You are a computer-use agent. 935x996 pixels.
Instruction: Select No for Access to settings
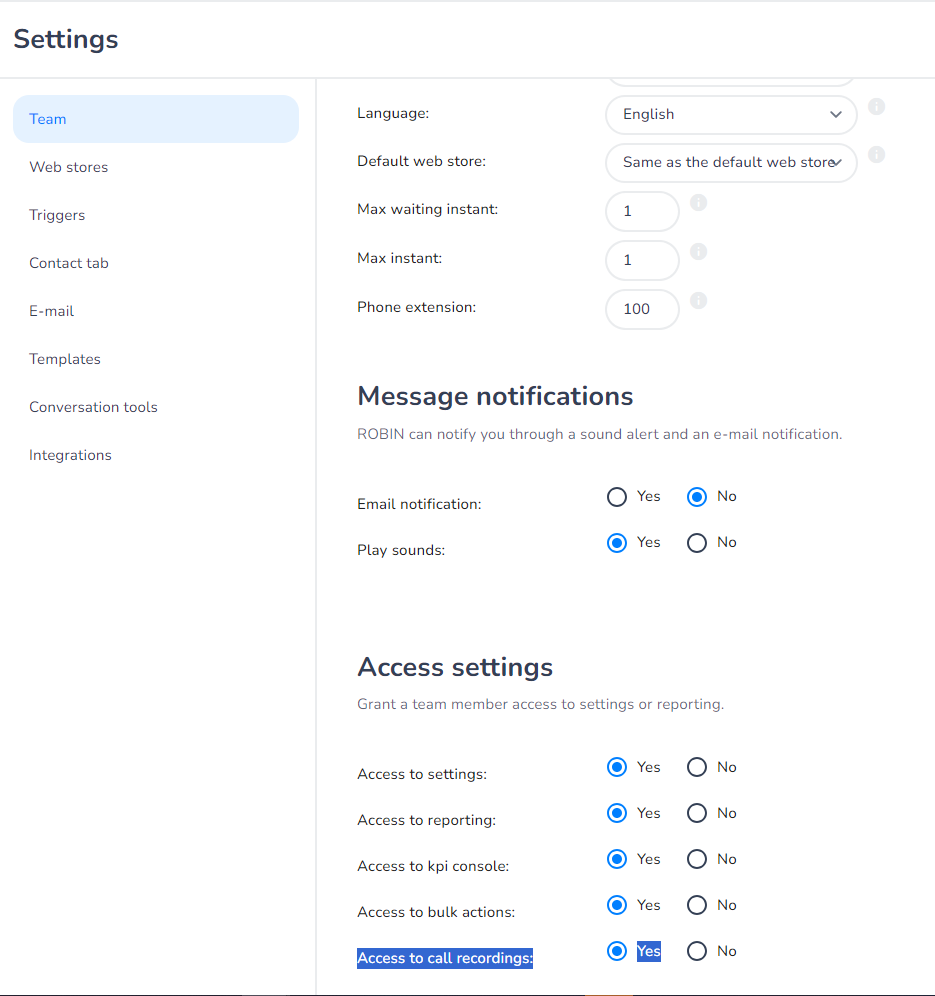tap(697, 768)
